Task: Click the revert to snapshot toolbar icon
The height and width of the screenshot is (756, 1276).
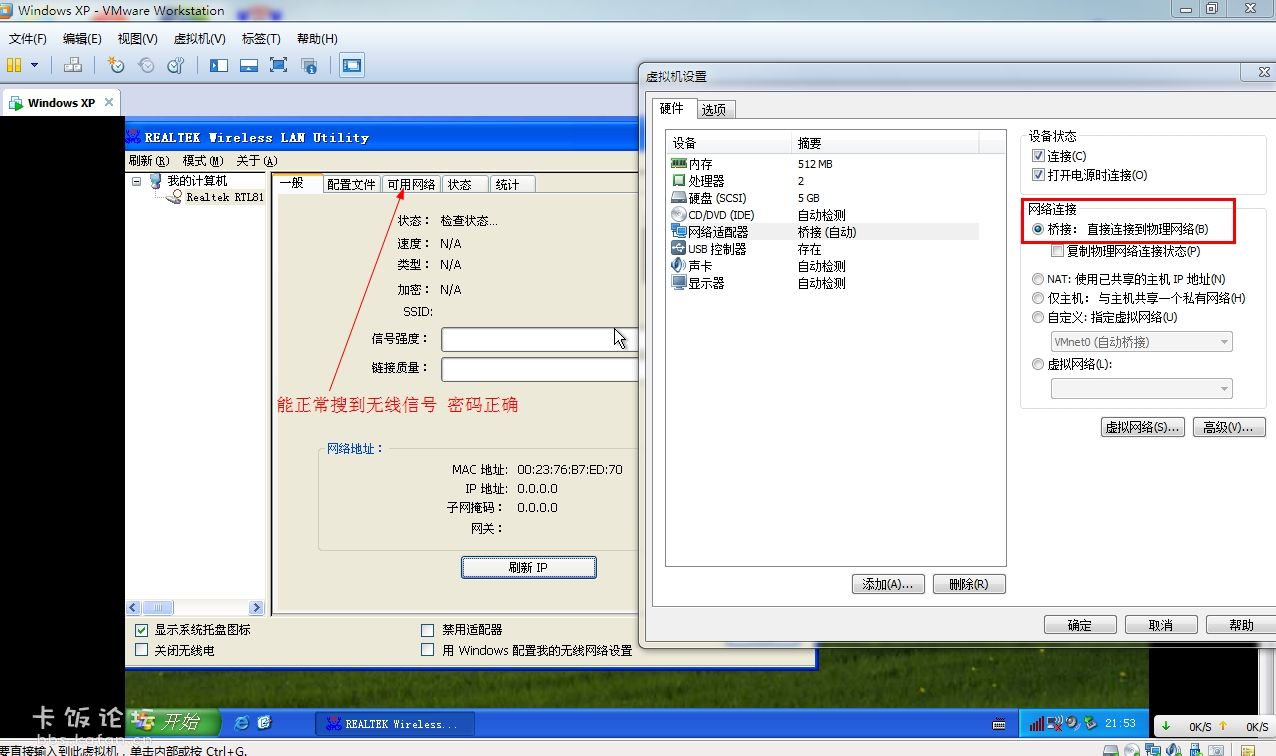Action: coord(146,65)
